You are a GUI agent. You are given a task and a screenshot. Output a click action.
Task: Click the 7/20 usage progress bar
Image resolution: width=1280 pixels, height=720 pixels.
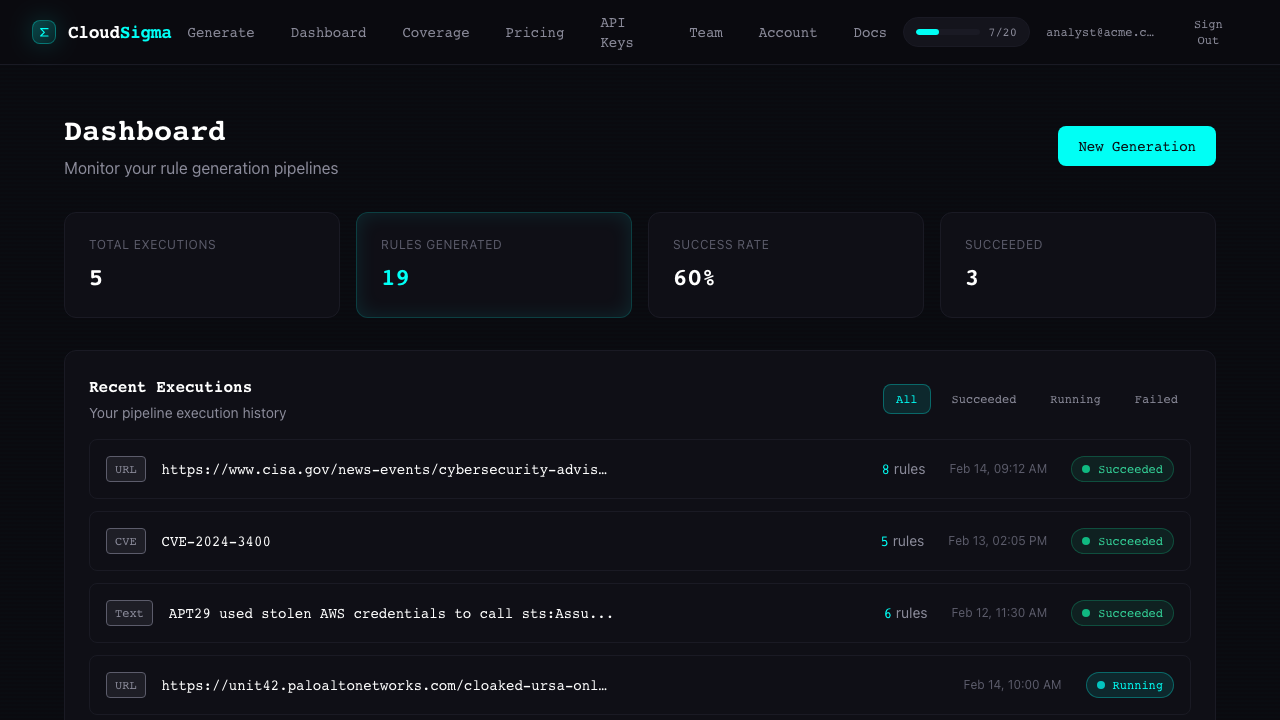[x=966, y=32]
